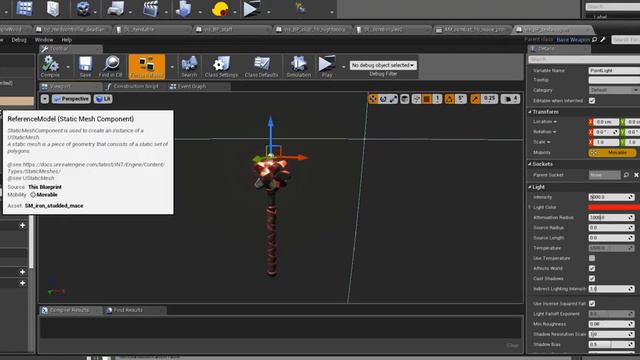The width and height of the screenshot is (640, 360).
Task: Toggle the scale snap arrow icon
Action: (x=475, y=99)
